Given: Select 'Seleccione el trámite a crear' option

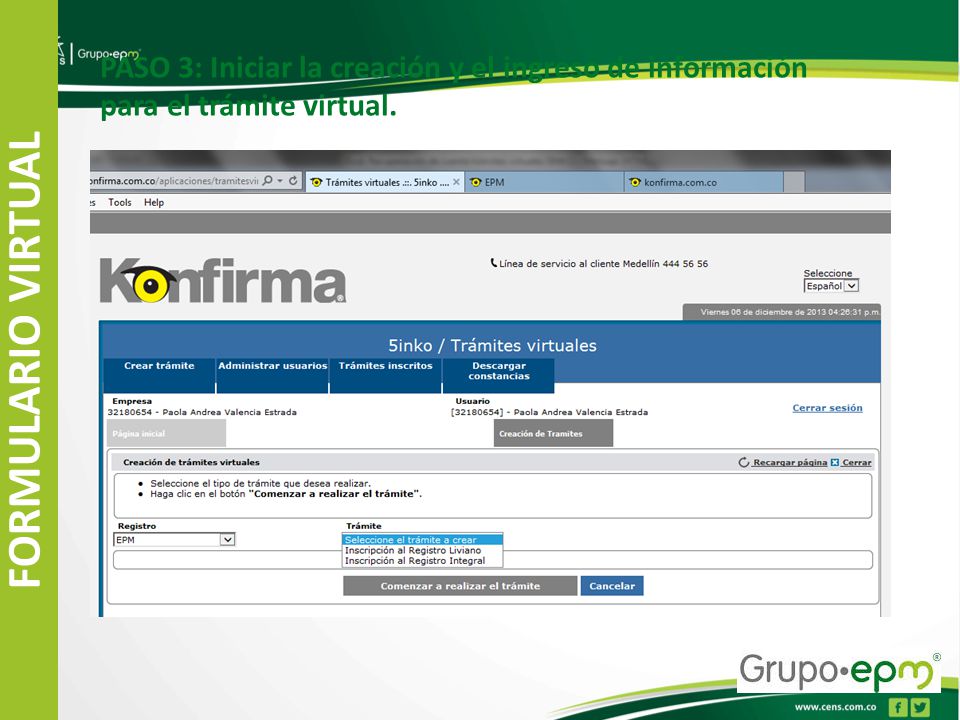Looking at the screenshot, I should click(422, 539).
